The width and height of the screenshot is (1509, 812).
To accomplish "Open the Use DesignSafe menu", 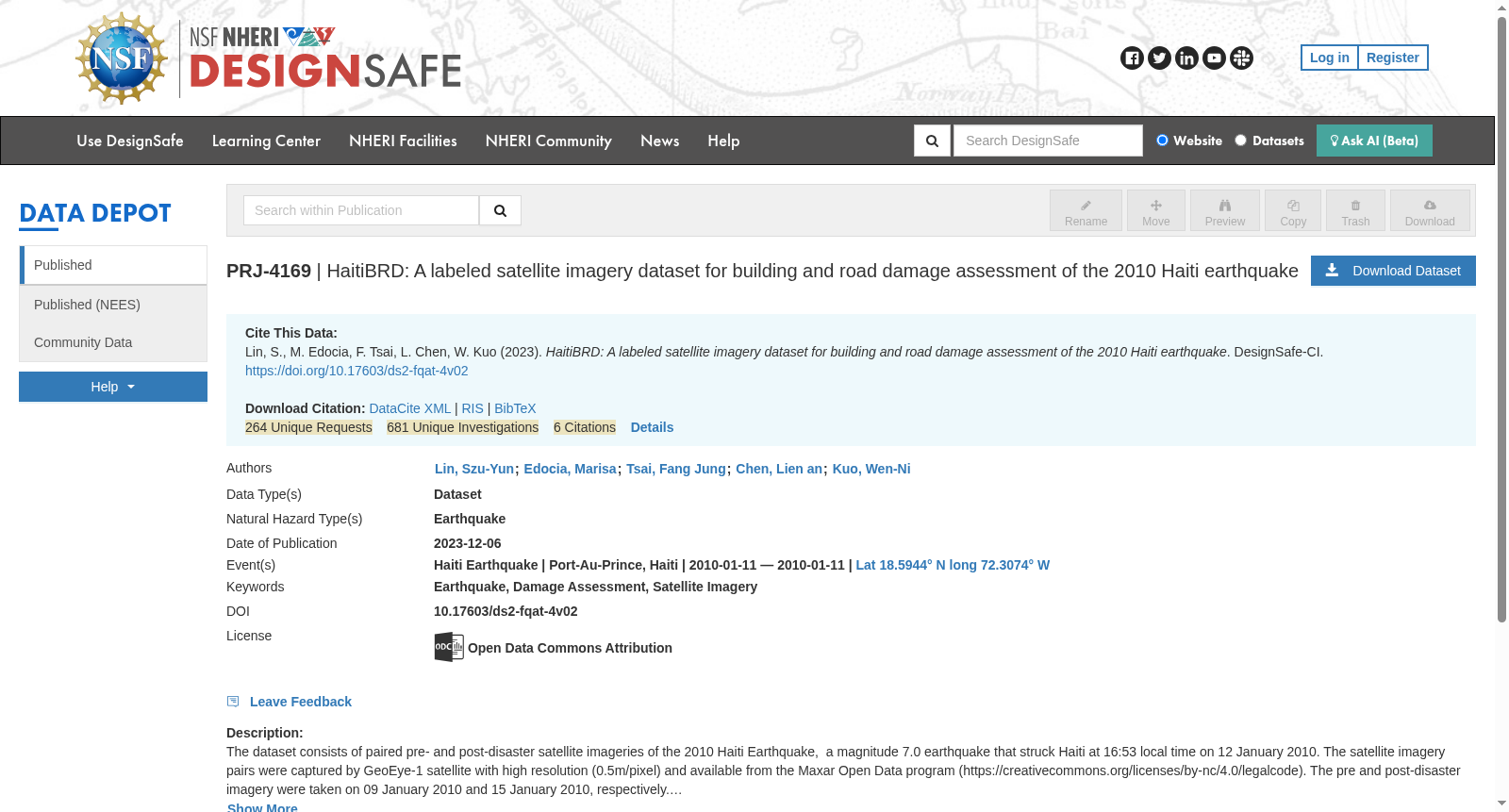I will (x=130, y=141).
